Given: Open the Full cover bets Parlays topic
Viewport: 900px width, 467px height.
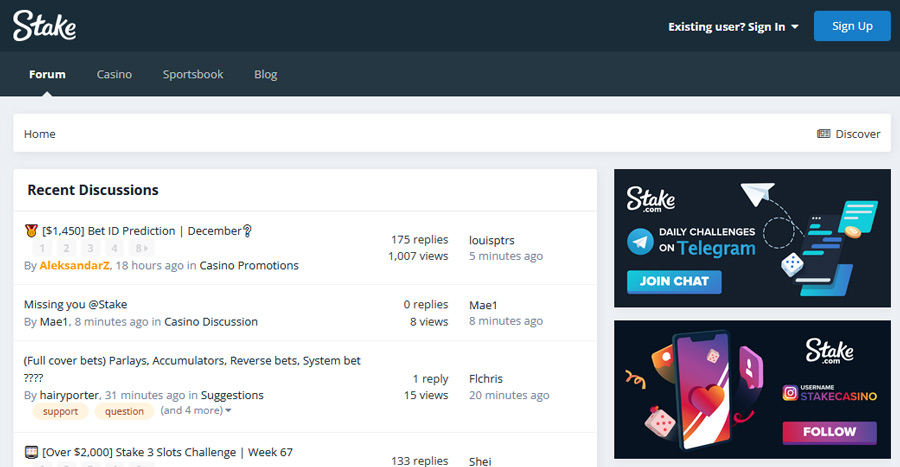Looking at the screenshot, I should click(x=192, y=369).
